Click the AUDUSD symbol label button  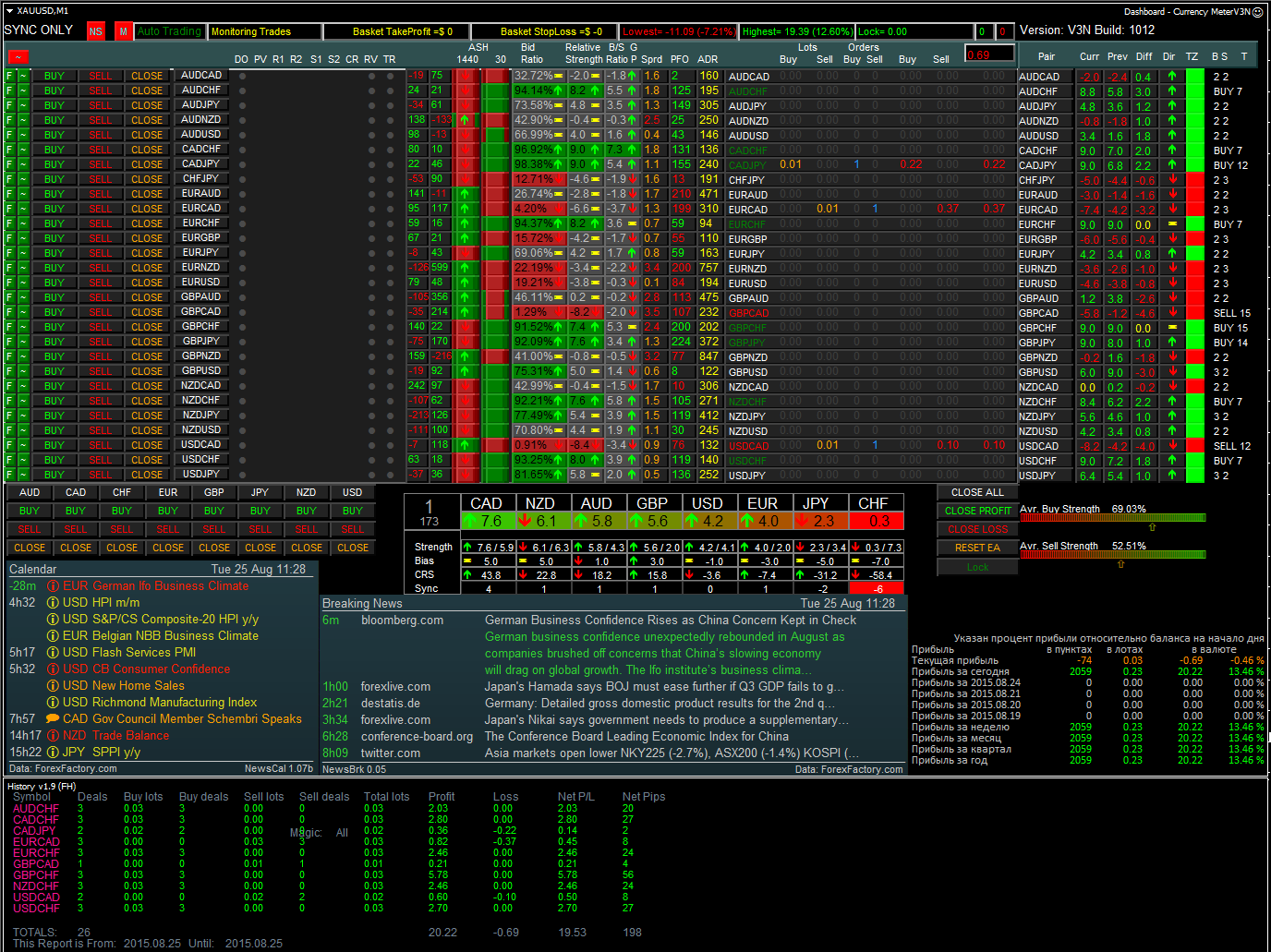(201, 135)
